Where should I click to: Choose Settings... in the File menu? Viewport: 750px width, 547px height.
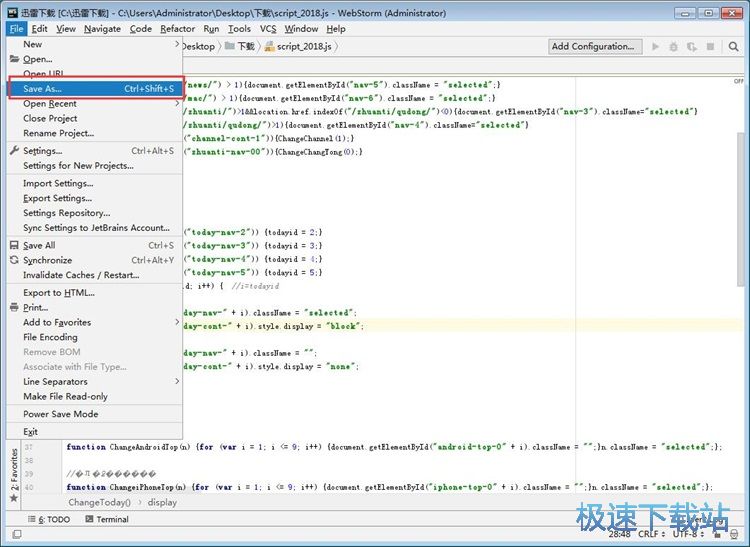[x=43, y=151]
